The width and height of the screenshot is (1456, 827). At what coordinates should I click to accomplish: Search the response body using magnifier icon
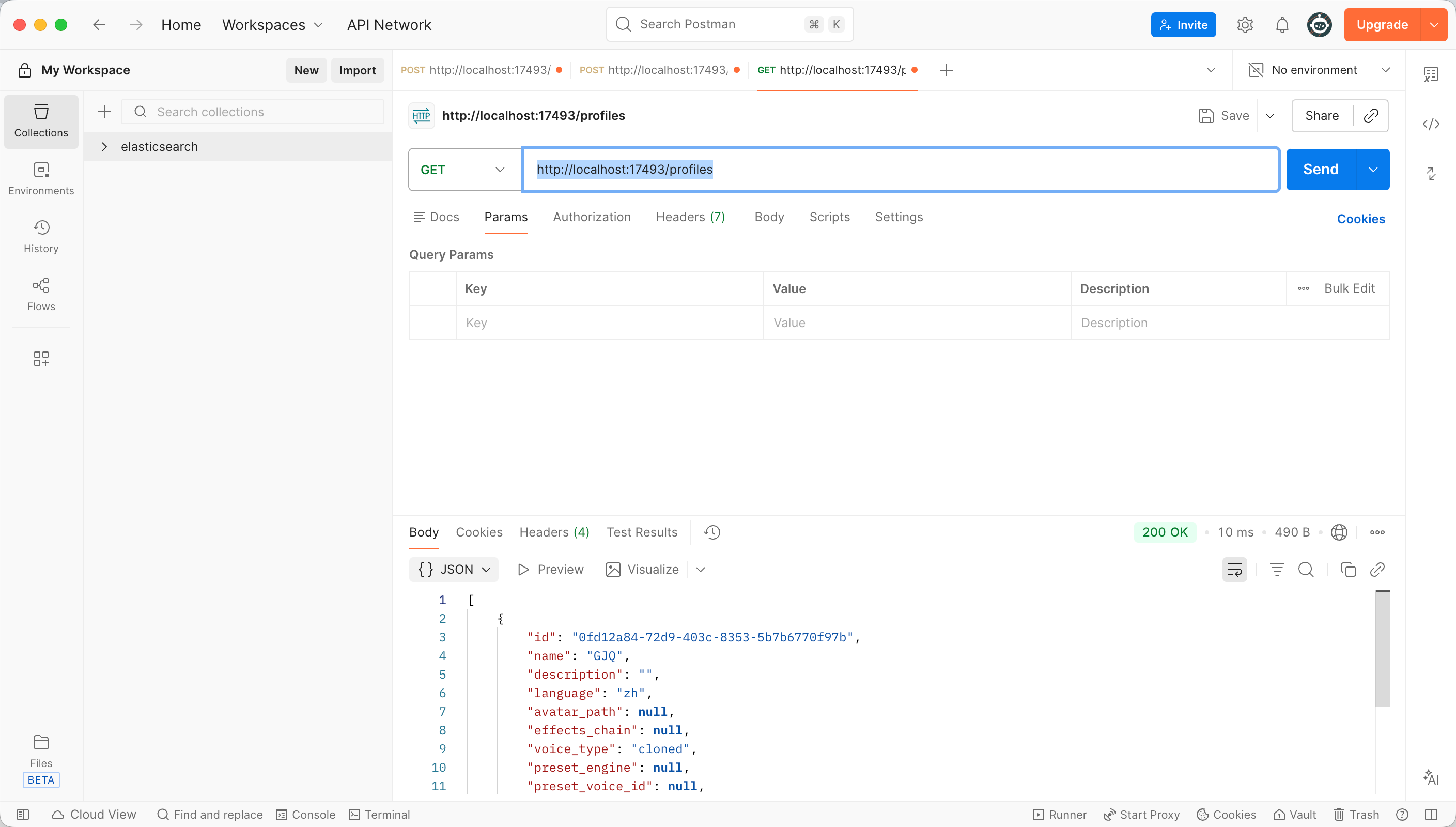point(1306,570)
